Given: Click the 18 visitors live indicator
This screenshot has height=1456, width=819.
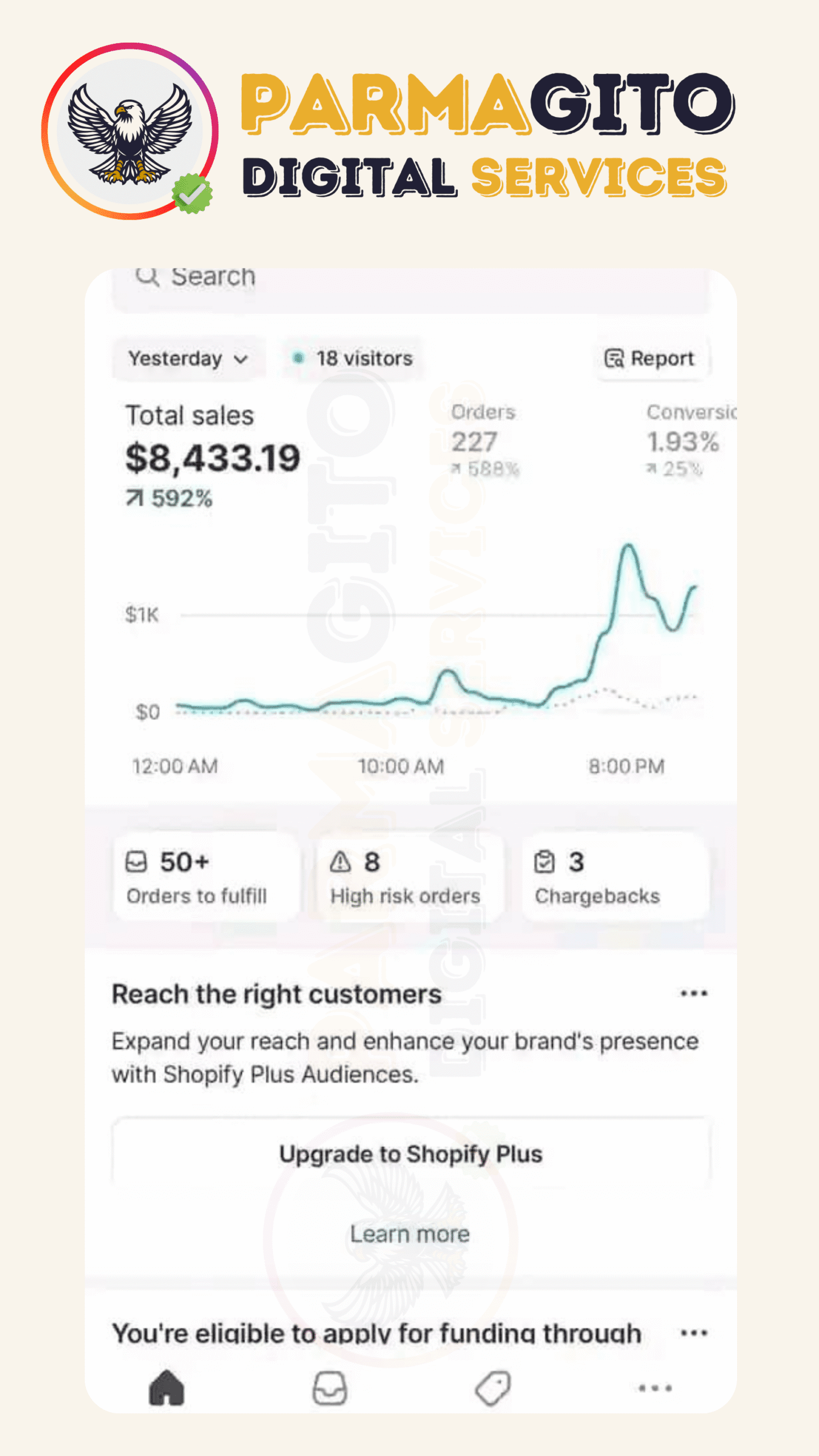Looking at the screenshot, I should point(354,359).
